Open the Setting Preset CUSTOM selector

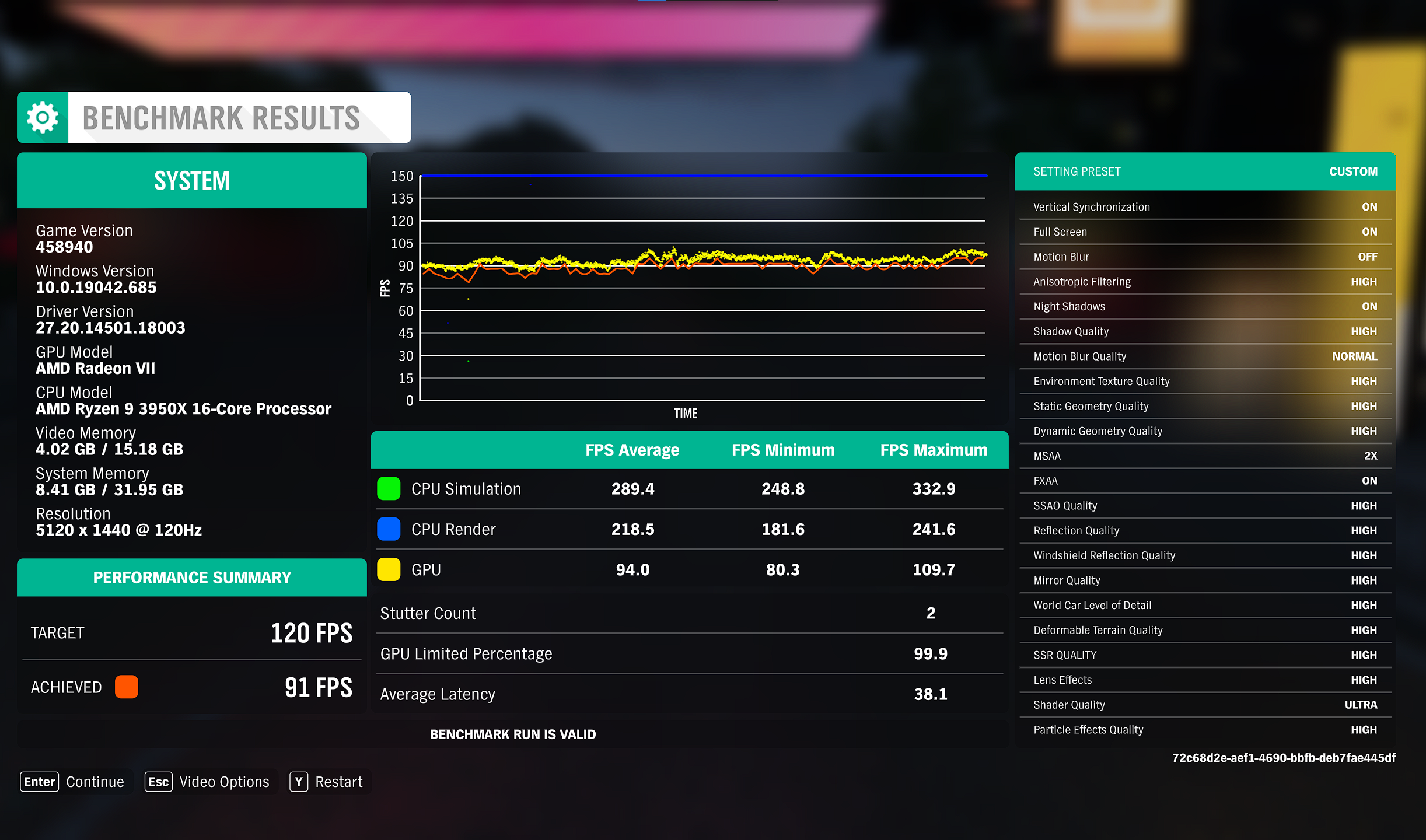click(x=1352, y=171)
